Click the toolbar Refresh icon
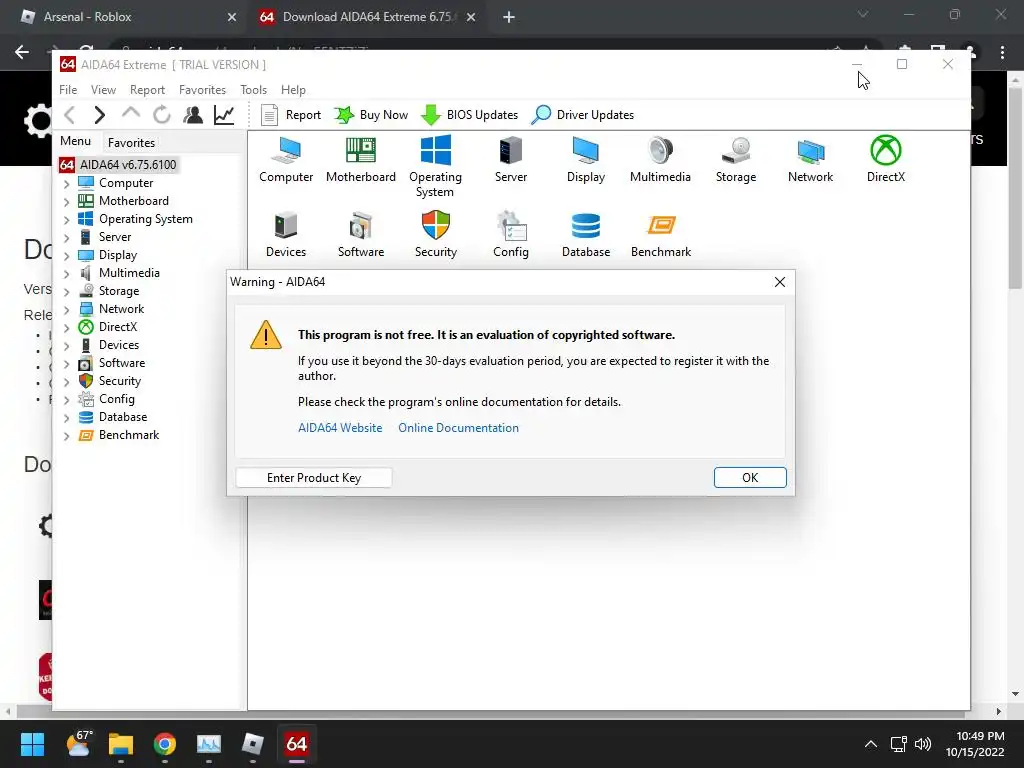The image size is (1024, 768). pos(162,115)
